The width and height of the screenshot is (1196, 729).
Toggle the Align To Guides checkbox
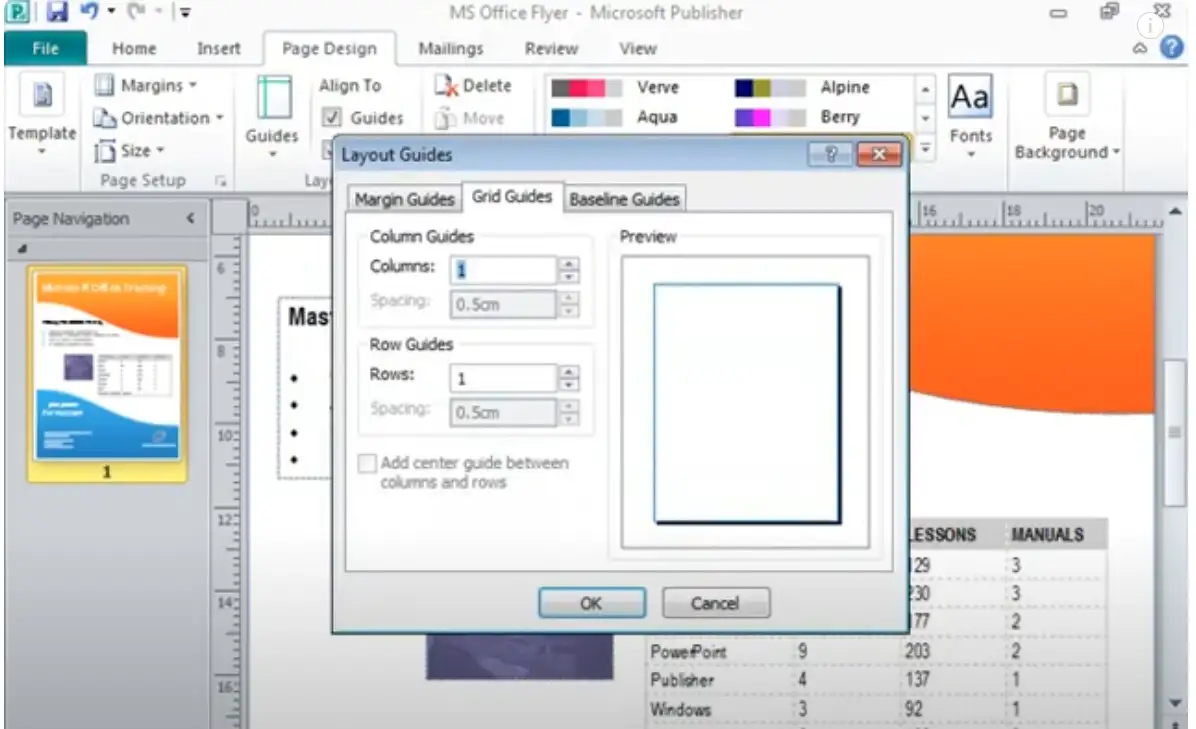tap(332, 118)
